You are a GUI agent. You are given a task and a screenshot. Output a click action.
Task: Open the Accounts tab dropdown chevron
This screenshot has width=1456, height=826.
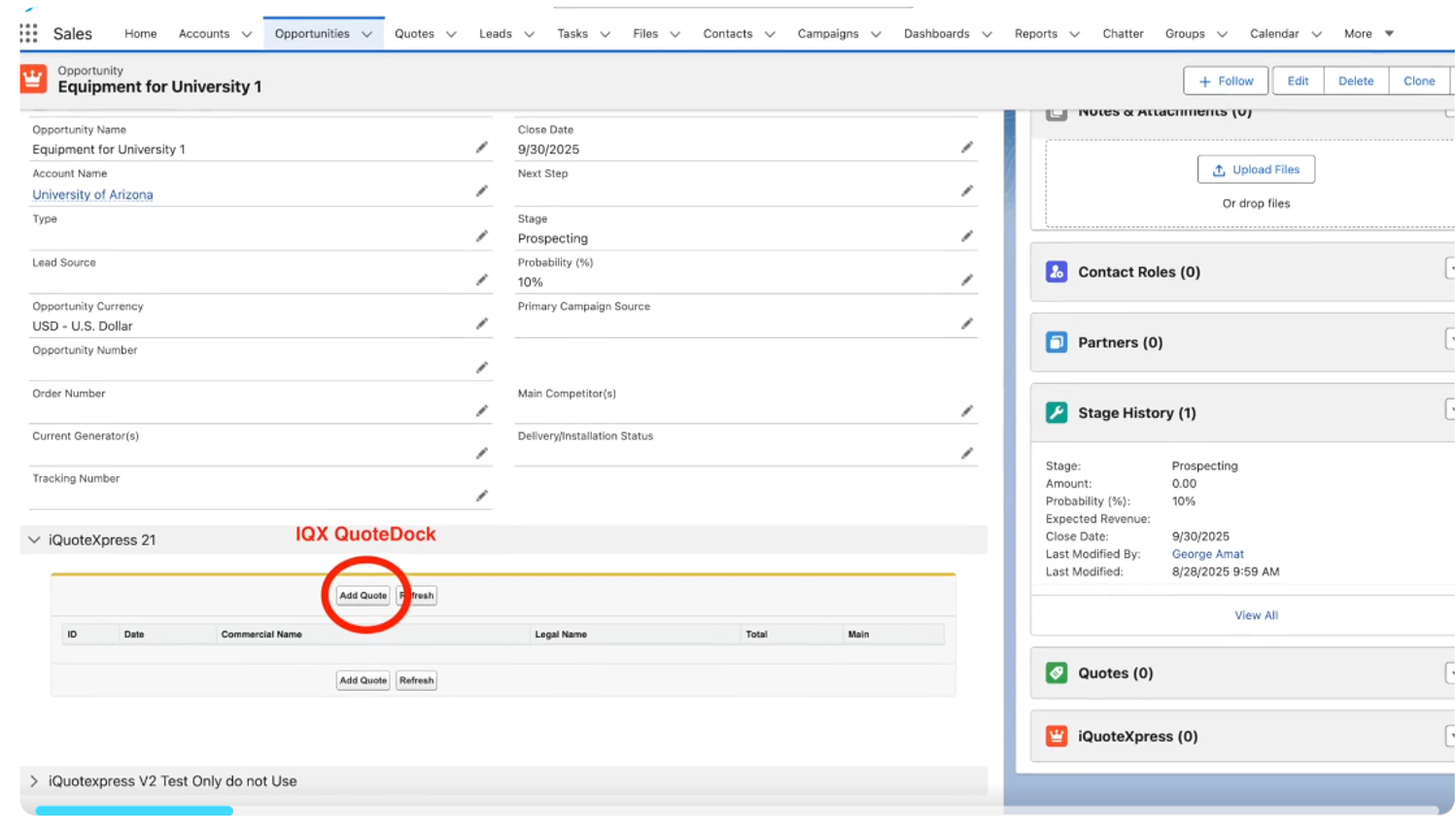pyautogui.click(x=247, y=34)
